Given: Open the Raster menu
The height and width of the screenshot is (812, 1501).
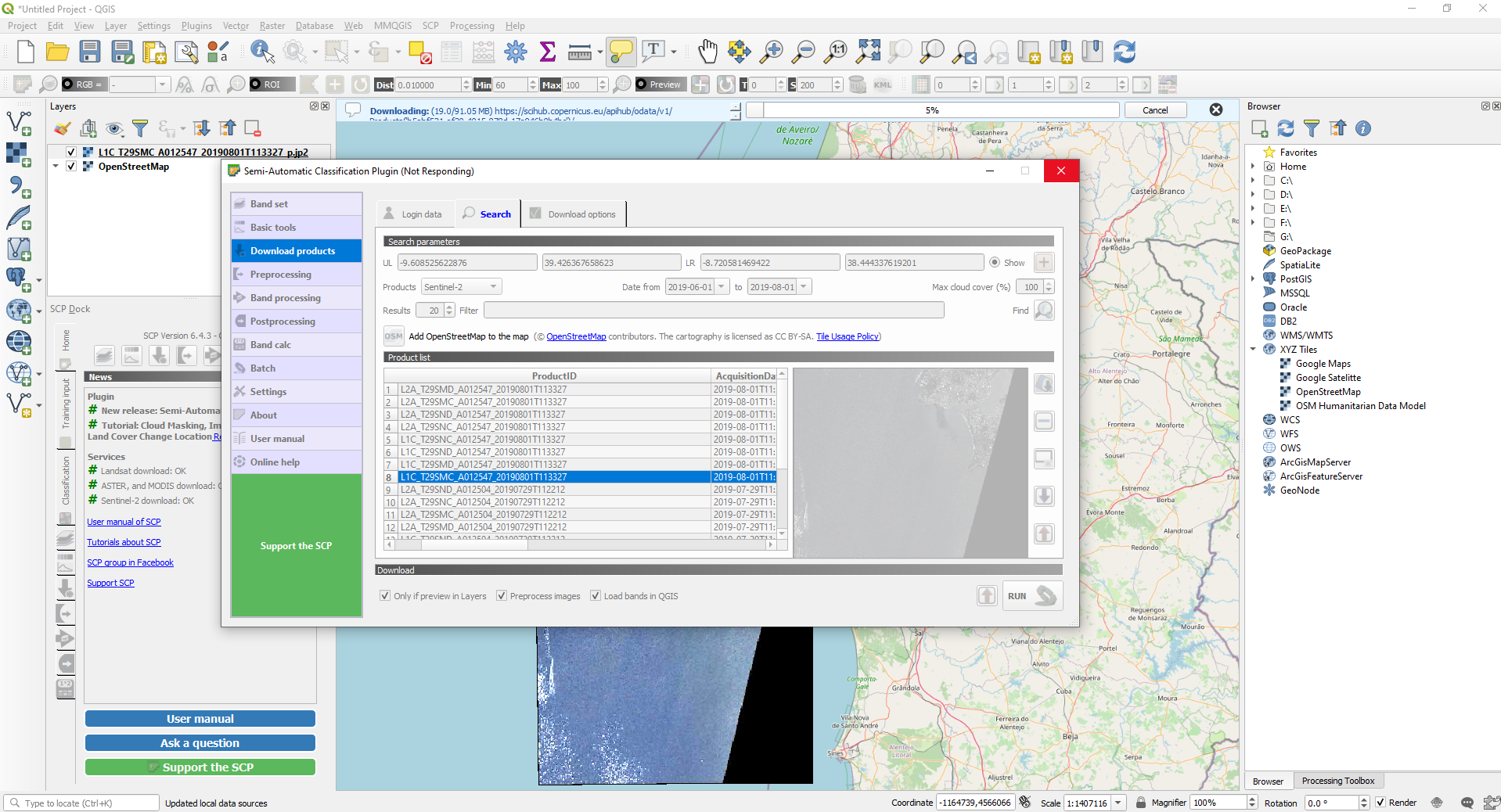Looking at the screenshot, I should 272,26.
